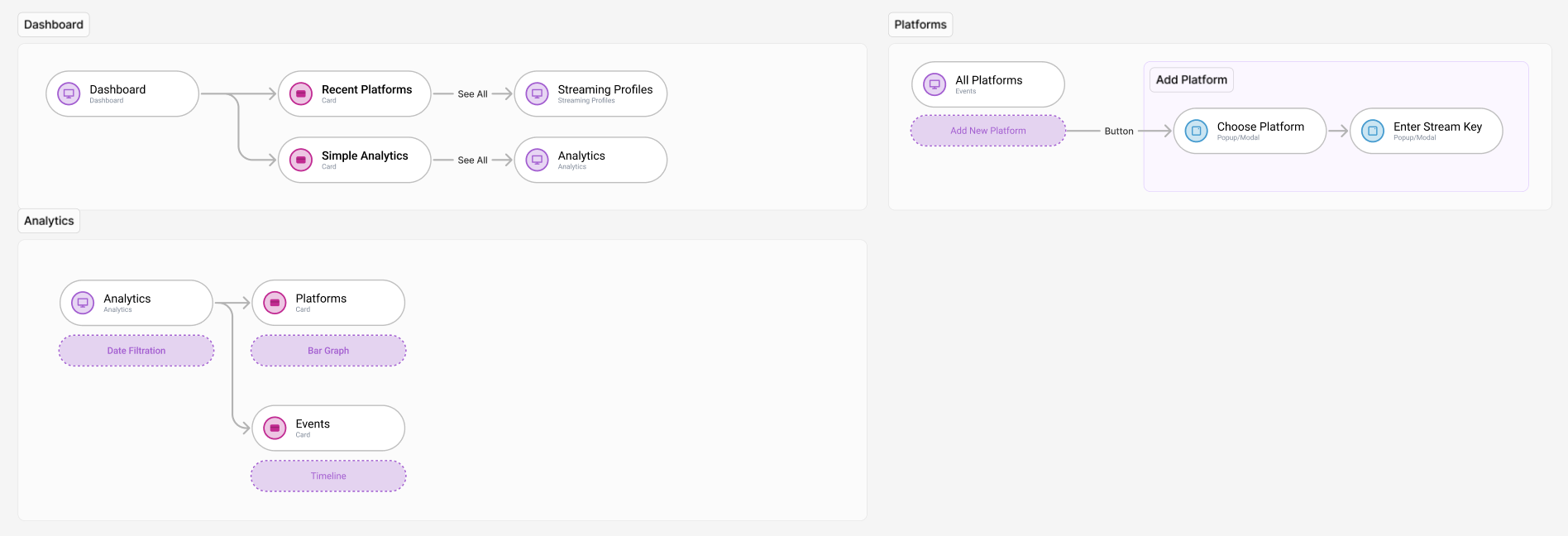Click the Platforms card icon in Analytics

point(275,303)
